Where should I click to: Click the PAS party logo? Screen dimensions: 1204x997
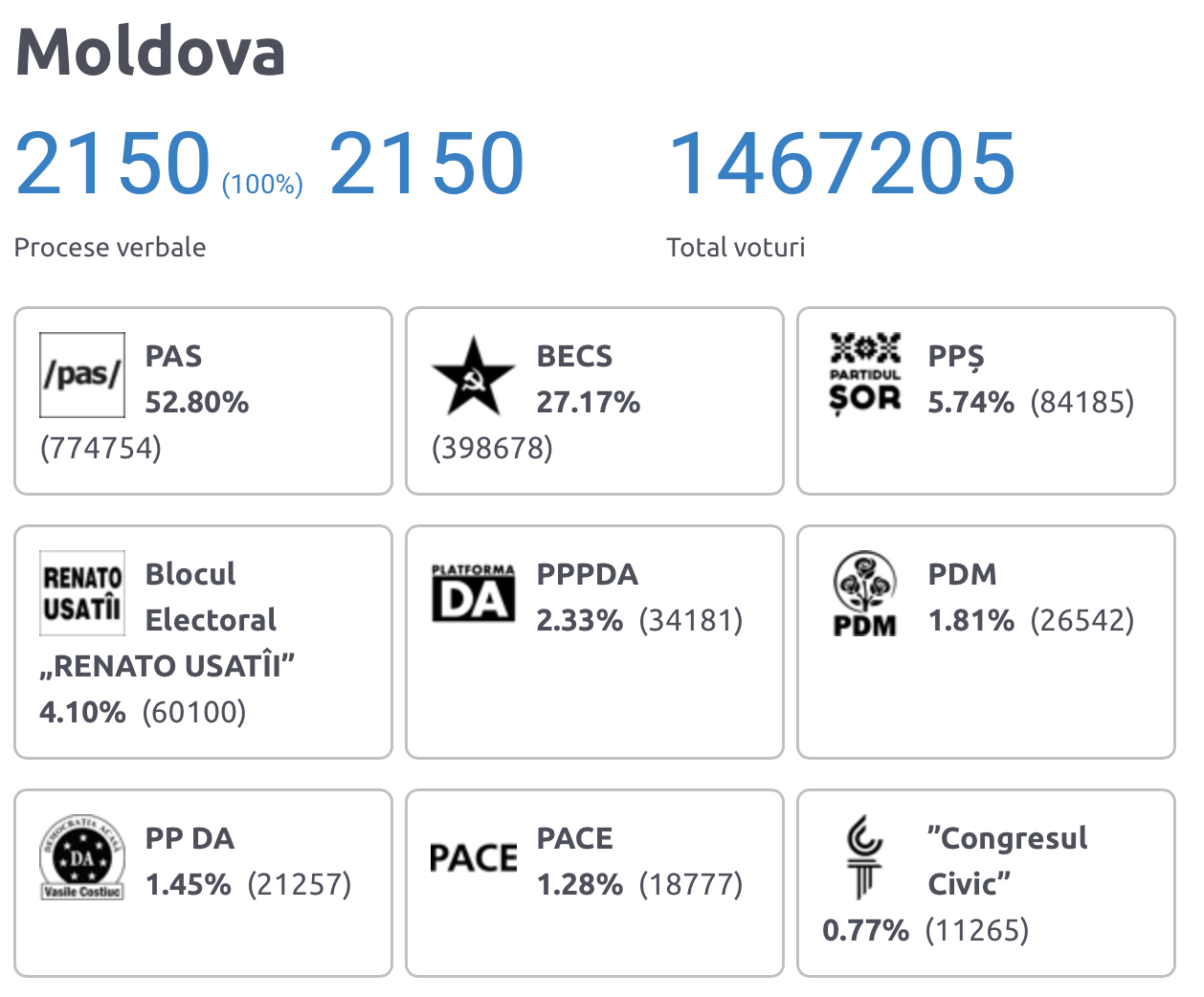coord(82,375)
